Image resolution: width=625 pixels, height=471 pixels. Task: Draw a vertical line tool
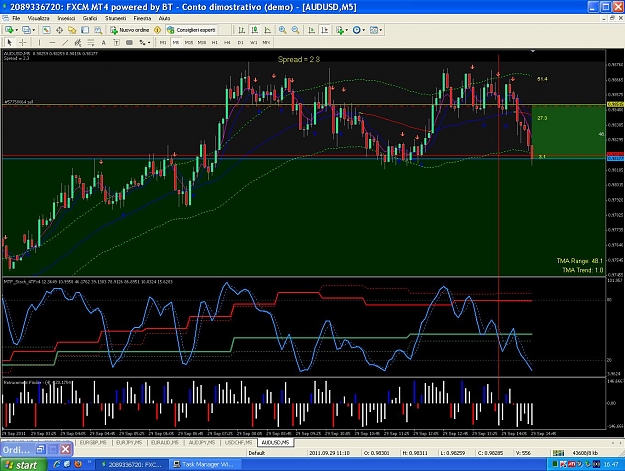click(x=39, y=42)
